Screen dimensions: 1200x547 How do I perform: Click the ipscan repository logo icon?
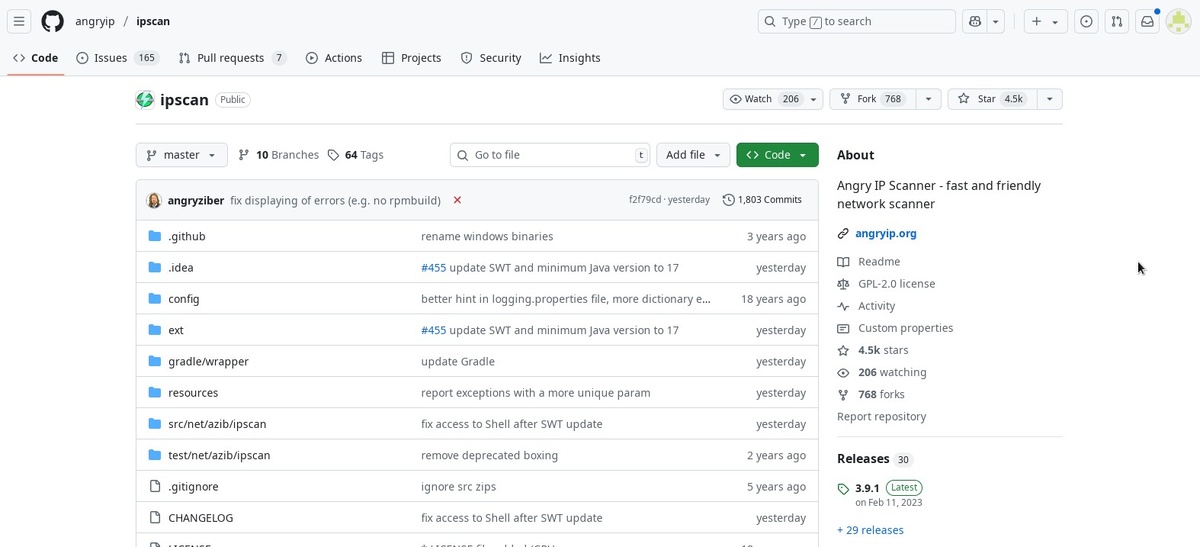click(x=145, y=99)
